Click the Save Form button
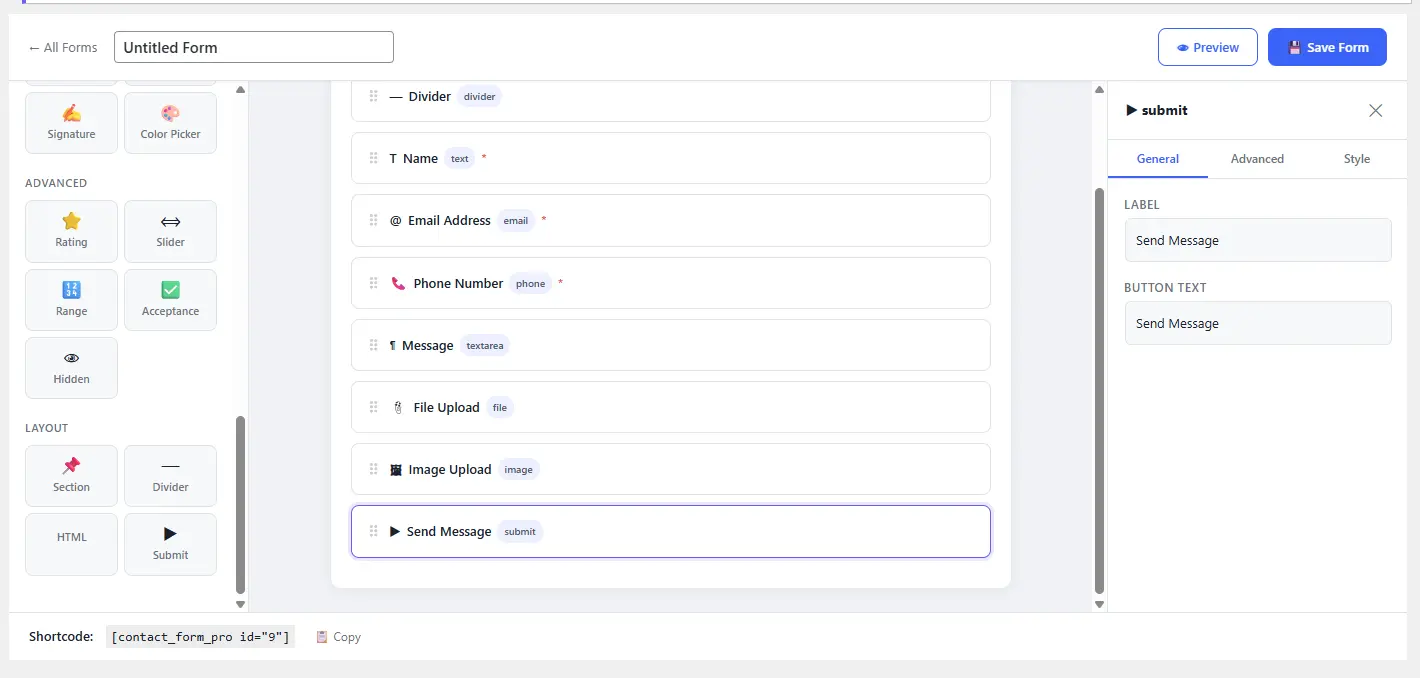Image resolution: width=1420 pixels, height=678 pixels. pyautogui.click(x=1327, y=47)
